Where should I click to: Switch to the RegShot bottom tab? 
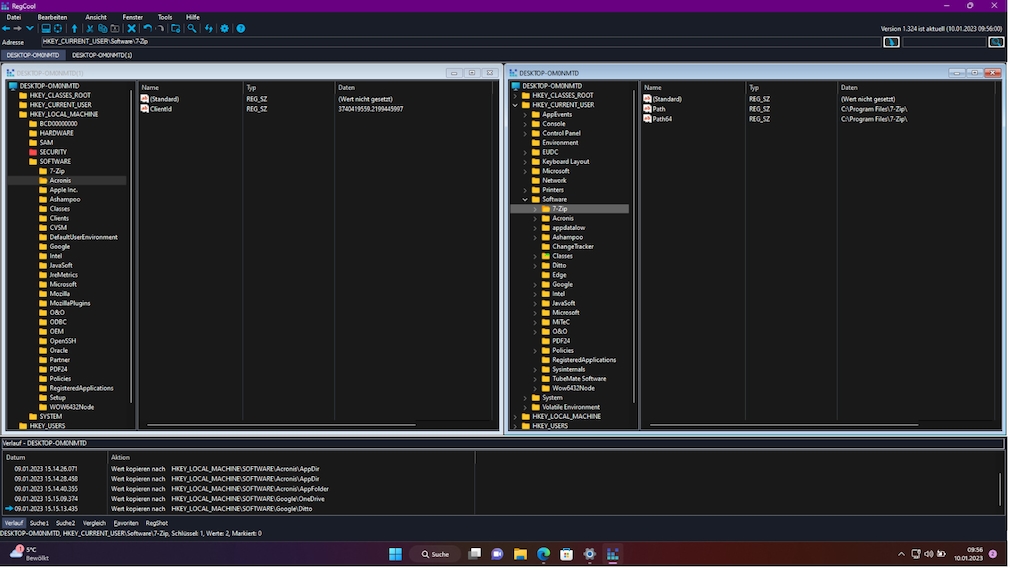[x=157, y=523]
